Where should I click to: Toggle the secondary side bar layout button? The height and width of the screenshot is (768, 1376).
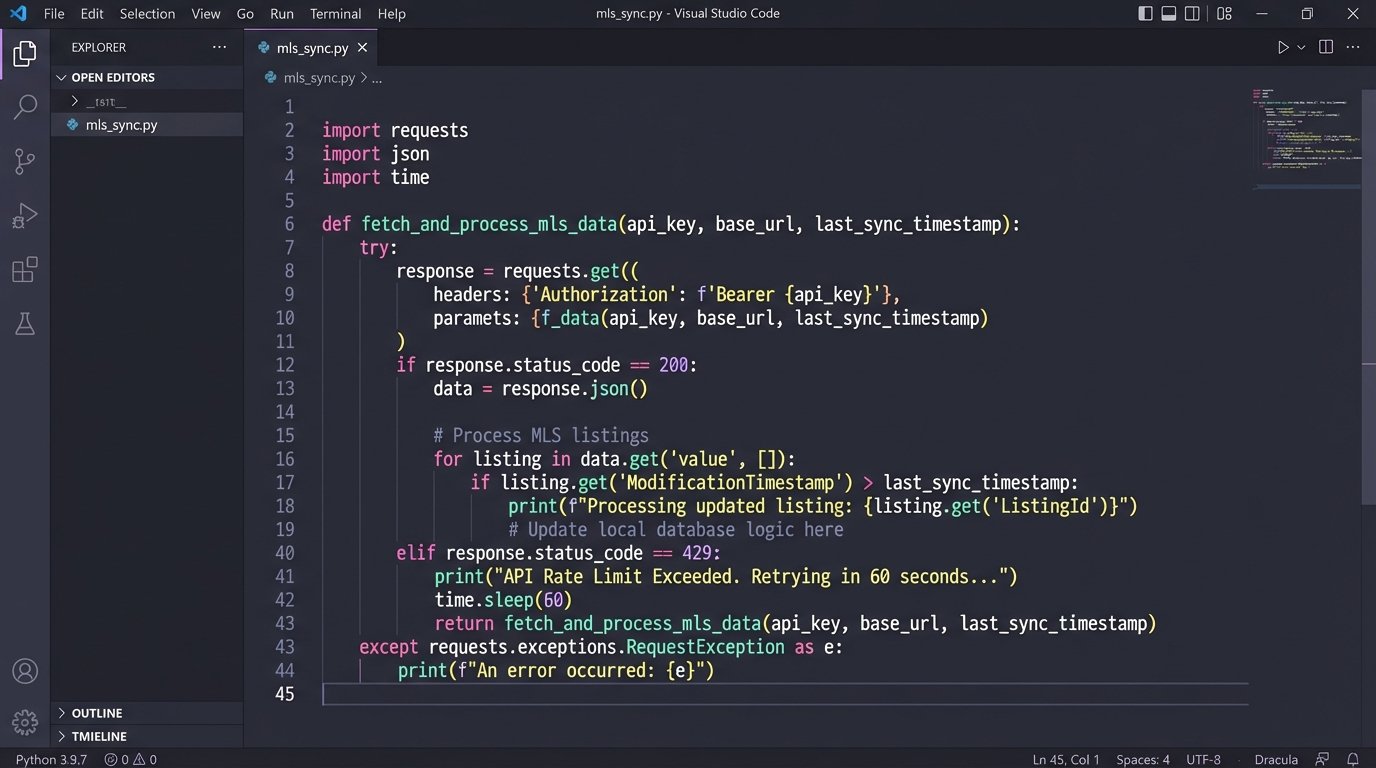pyautogui.click(x=1192, y=14)
